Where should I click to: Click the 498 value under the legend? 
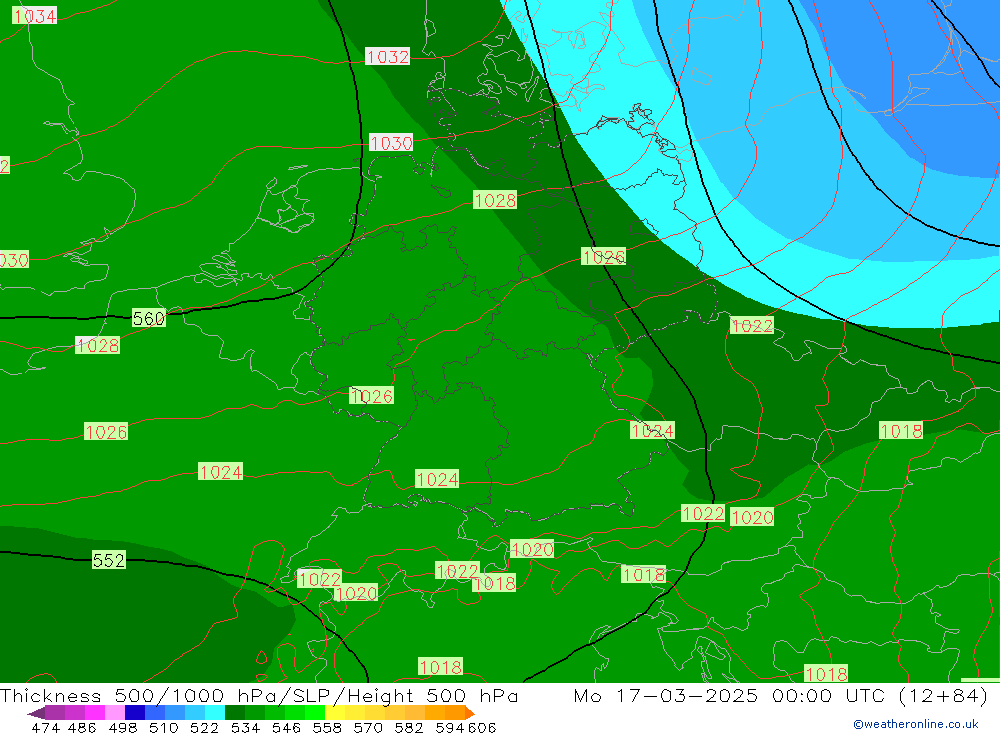coord(123,727)
